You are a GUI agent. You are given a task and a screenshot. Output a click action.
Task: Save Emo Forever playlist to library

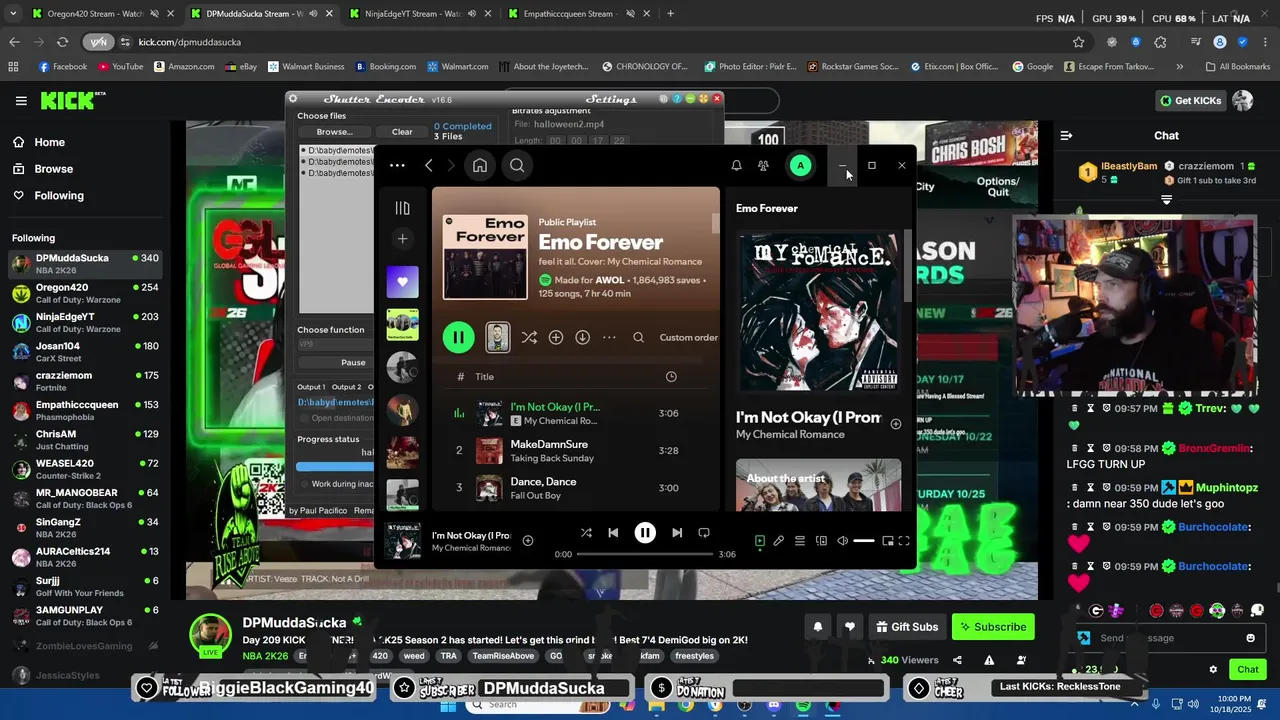tap(556, 337)
